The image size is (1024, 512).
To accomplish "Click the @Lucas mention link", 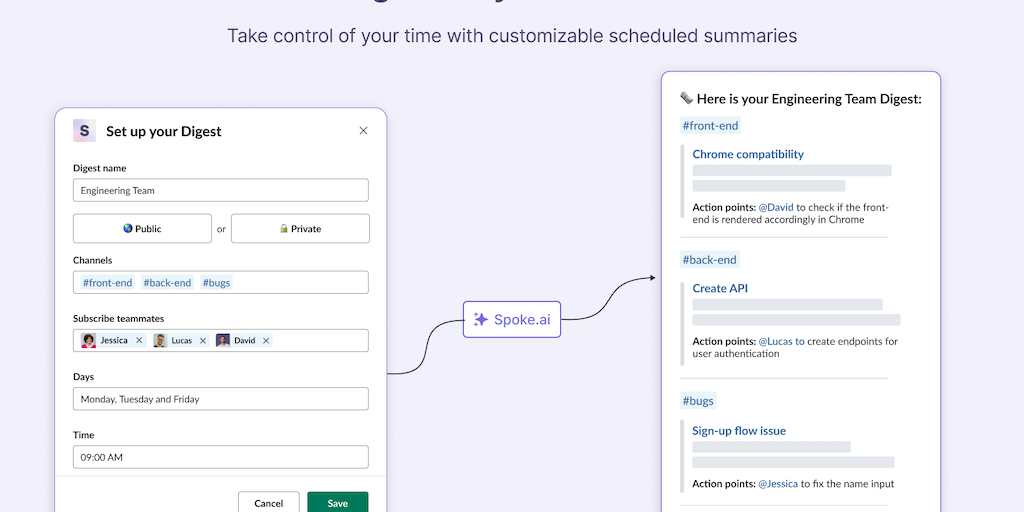I will tap(781, 341).
